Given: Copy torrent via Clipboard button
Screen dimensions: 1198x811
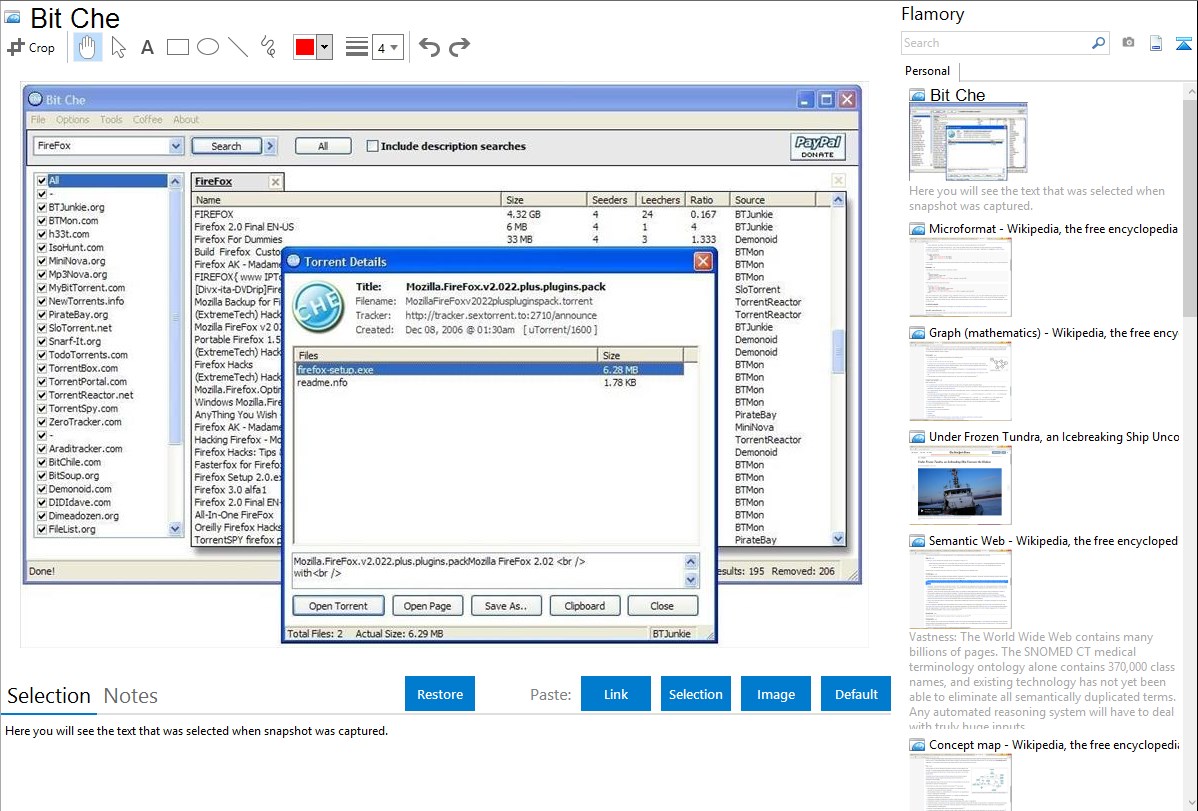Looking at the screenshot, I should pos(584,606).
